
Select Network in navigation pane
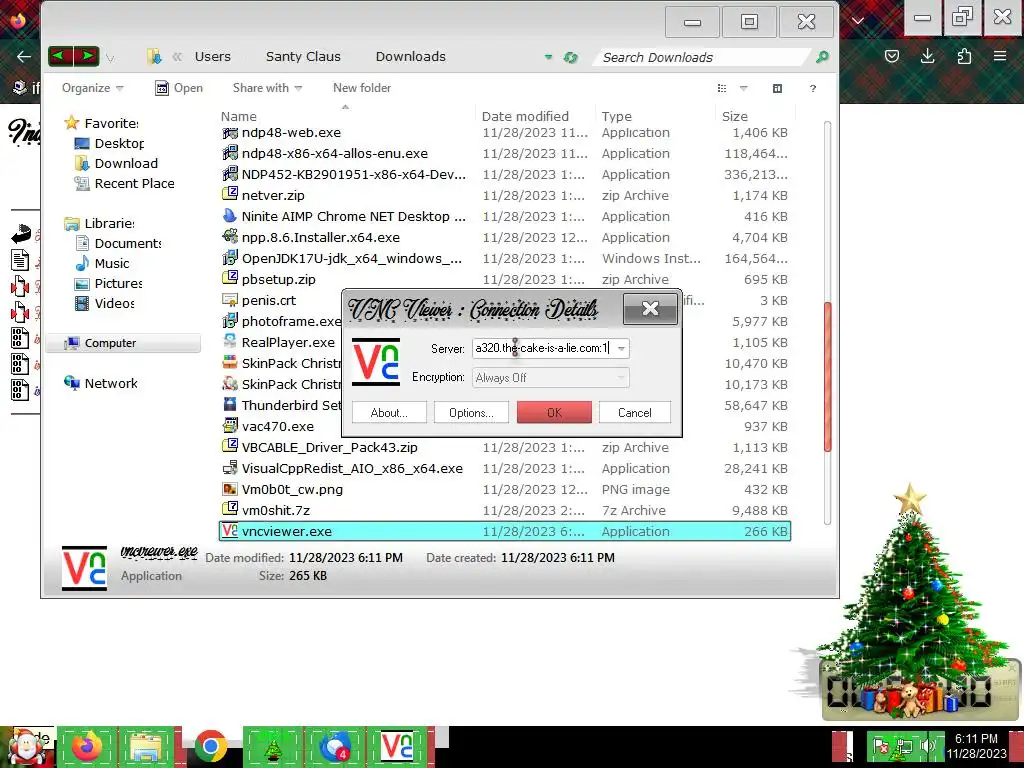pos(101,383)
